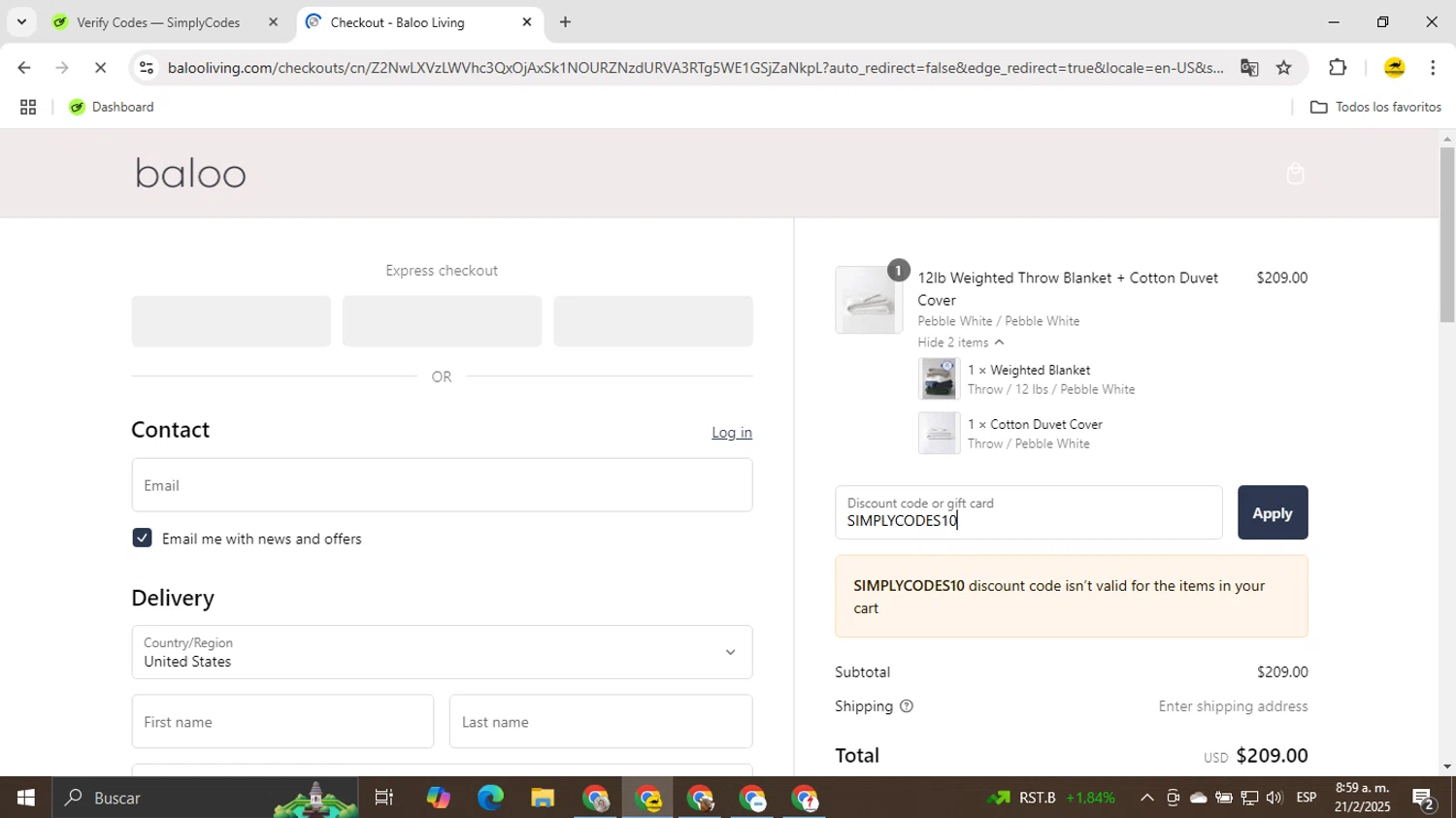
Task: Click the SIMPLYCODES10 invalid code message
Action: pos(1072,597)
